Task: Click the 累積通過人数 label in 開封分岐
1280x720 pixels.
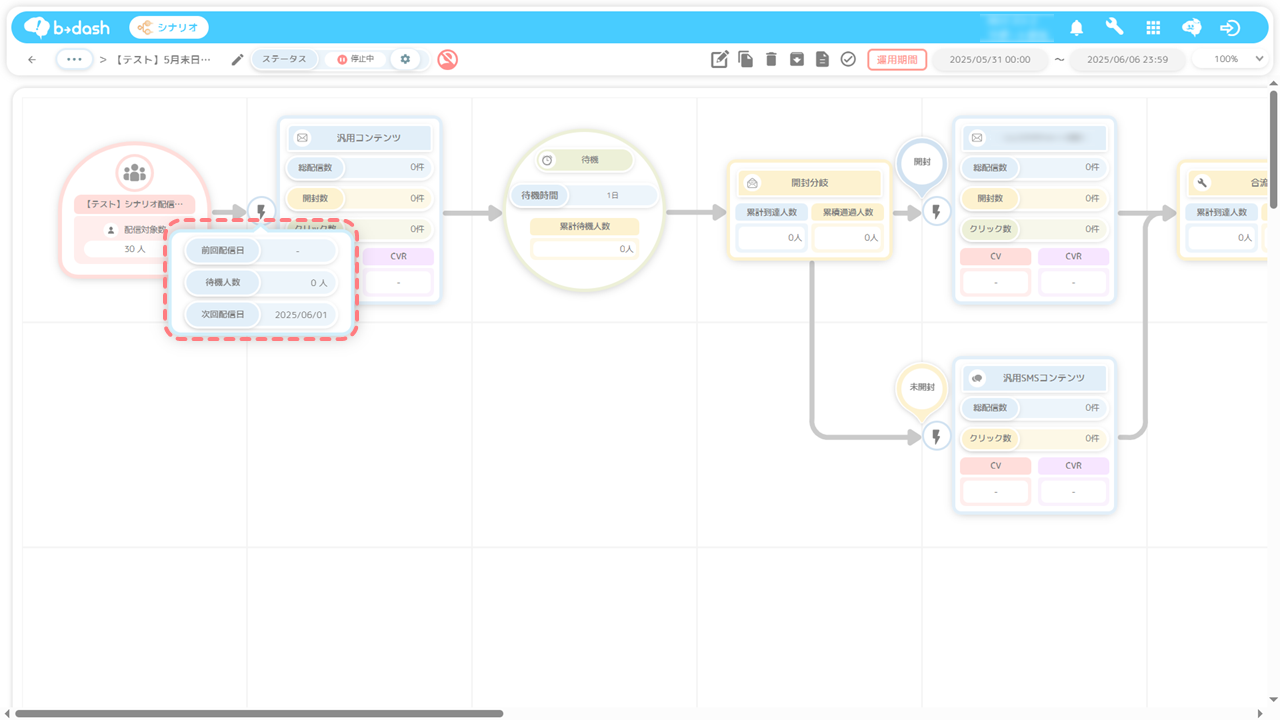Action: click(x=848, y=213)
